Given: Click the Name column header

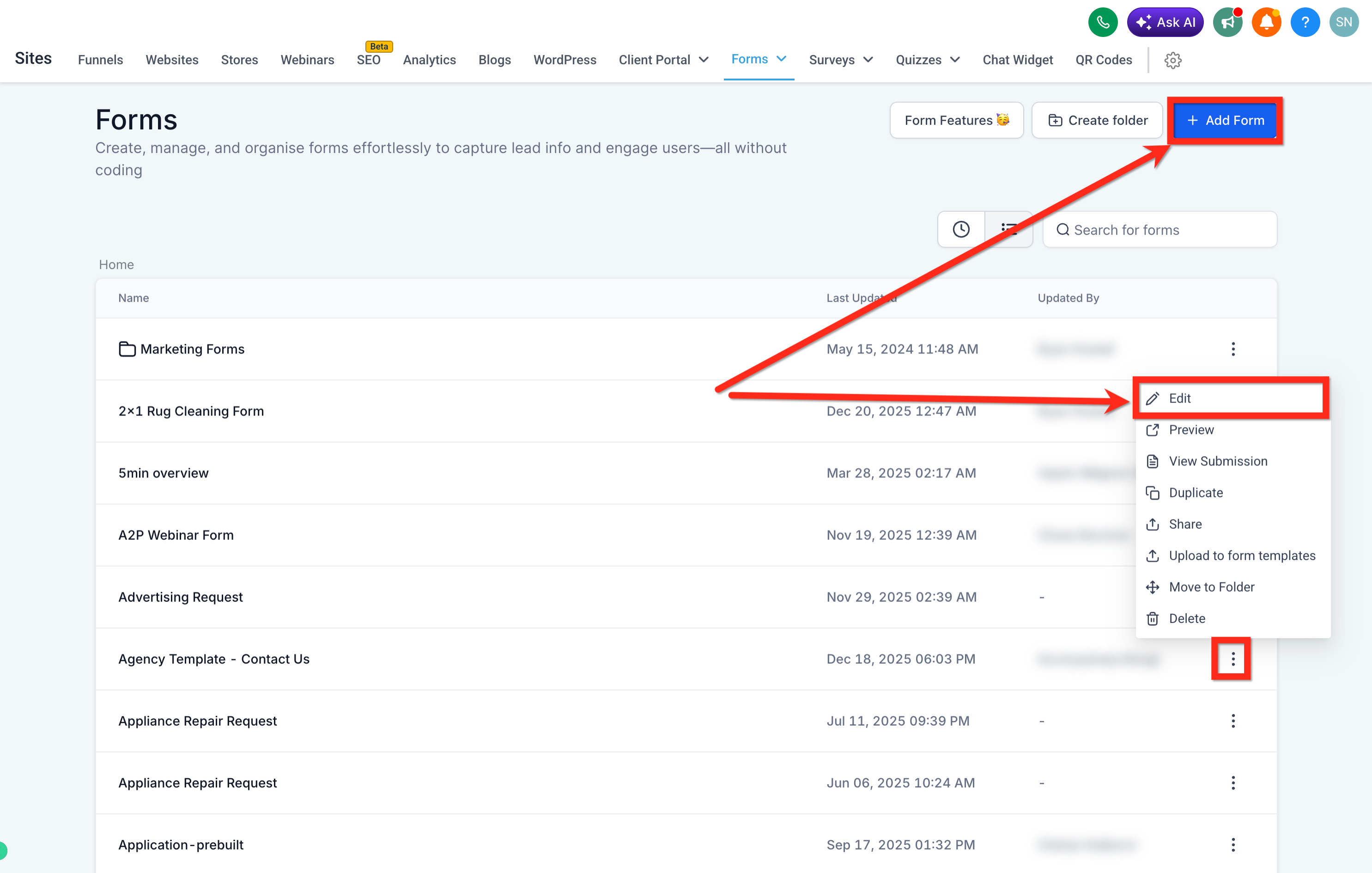Looking at the screenshot, I should (134, 298).
